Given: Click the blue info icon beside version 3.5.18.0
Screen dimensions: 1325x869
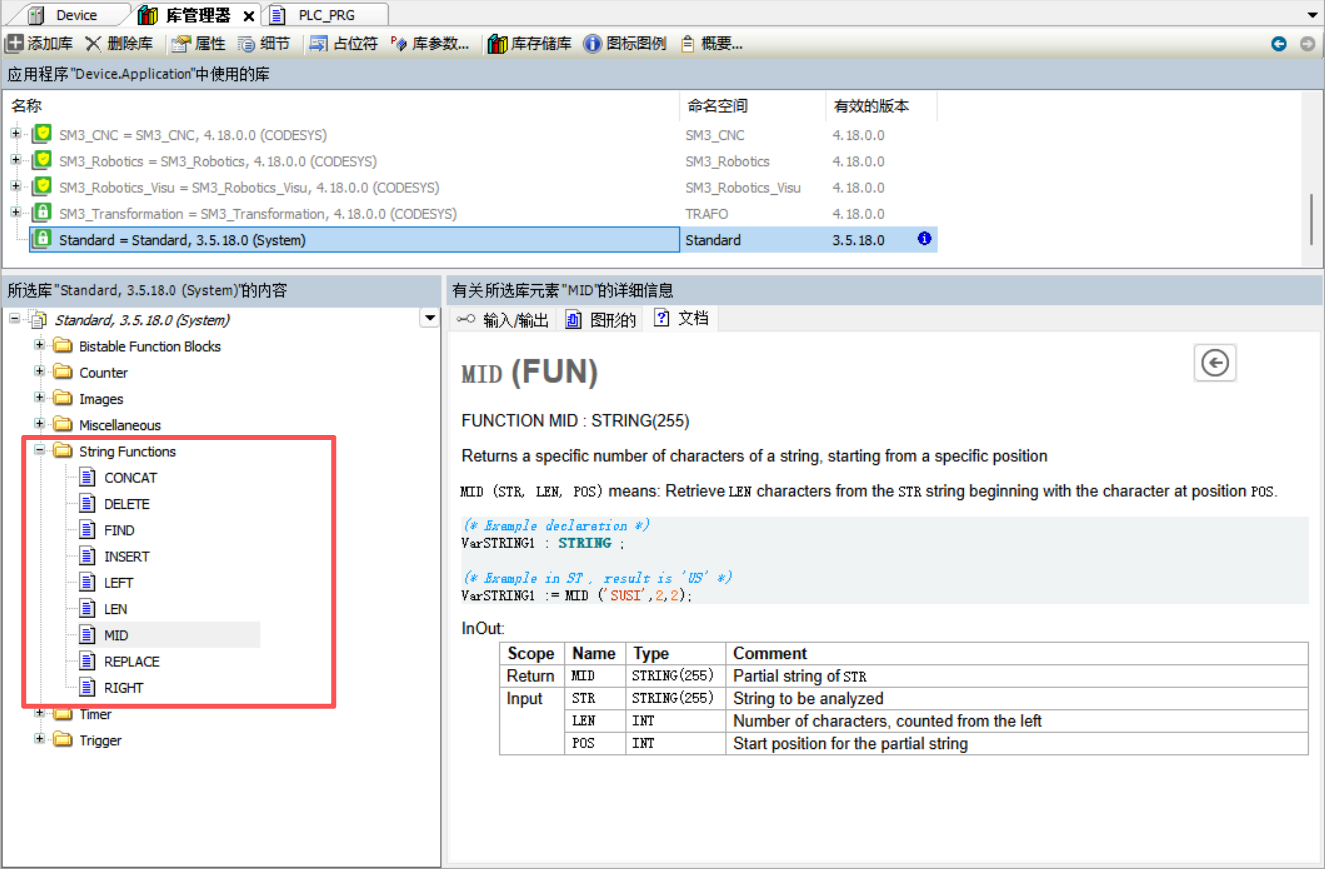Looking at the screenshot, I should click(924, 239).
